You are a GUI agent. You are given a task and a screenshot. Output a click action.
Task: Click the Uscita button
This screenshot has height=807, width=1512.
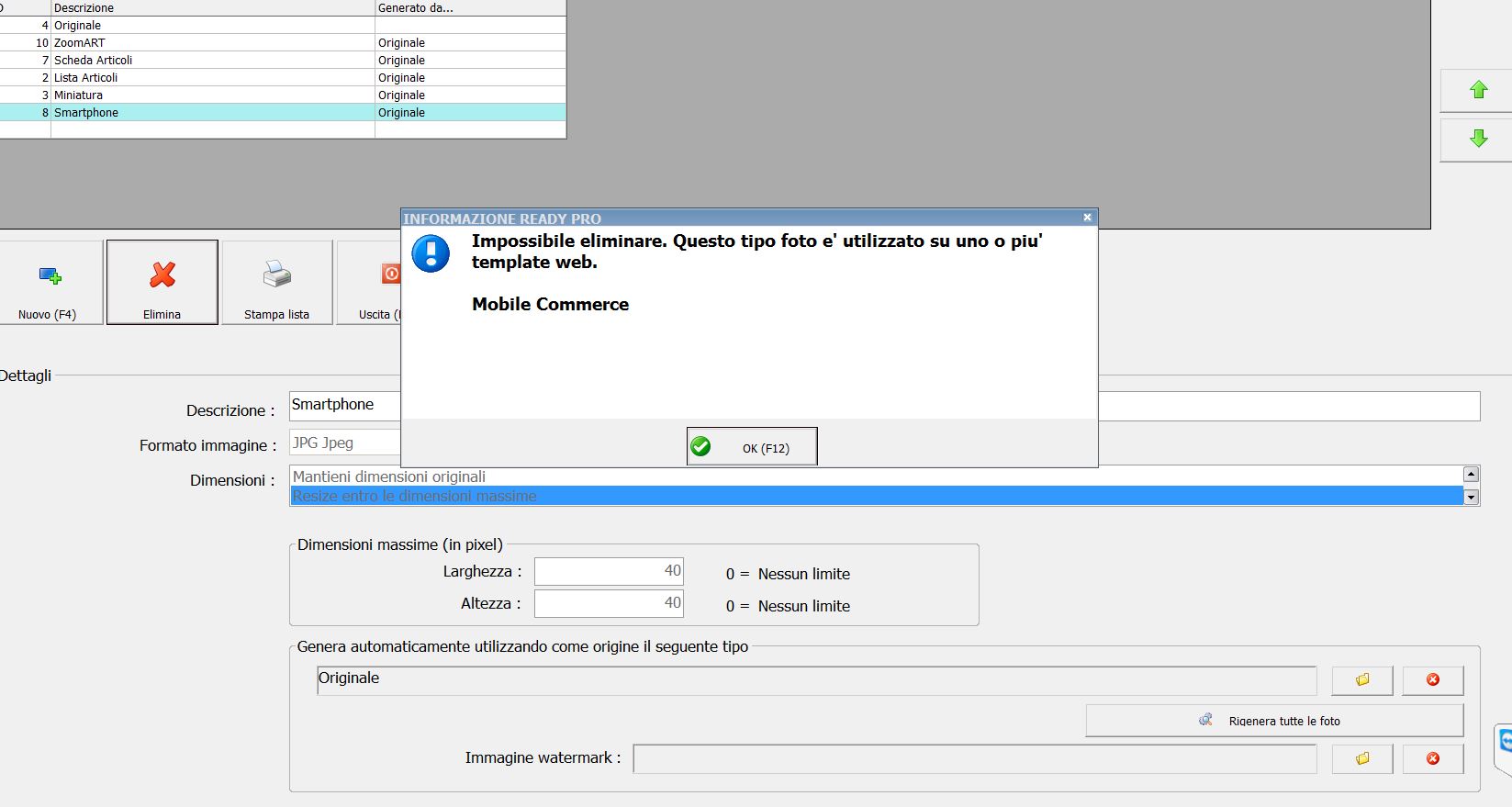[x=369, y=283]
